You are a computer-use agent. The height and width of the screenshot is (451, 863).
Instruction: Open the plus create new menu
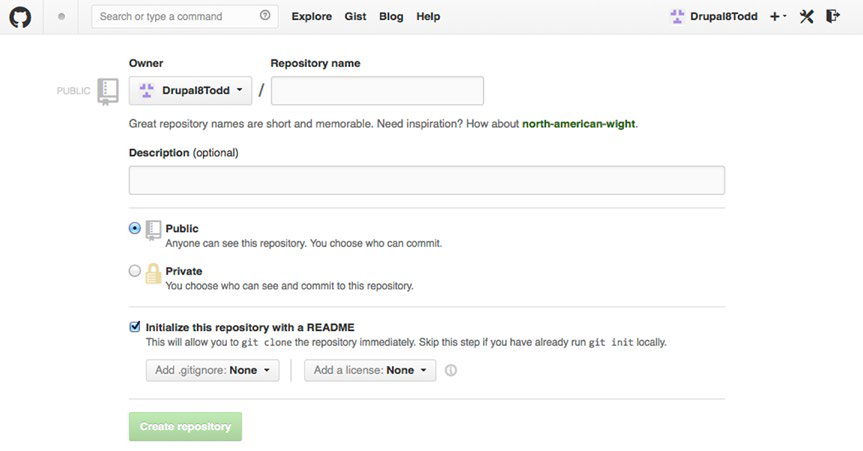click(x=778, y=17)
